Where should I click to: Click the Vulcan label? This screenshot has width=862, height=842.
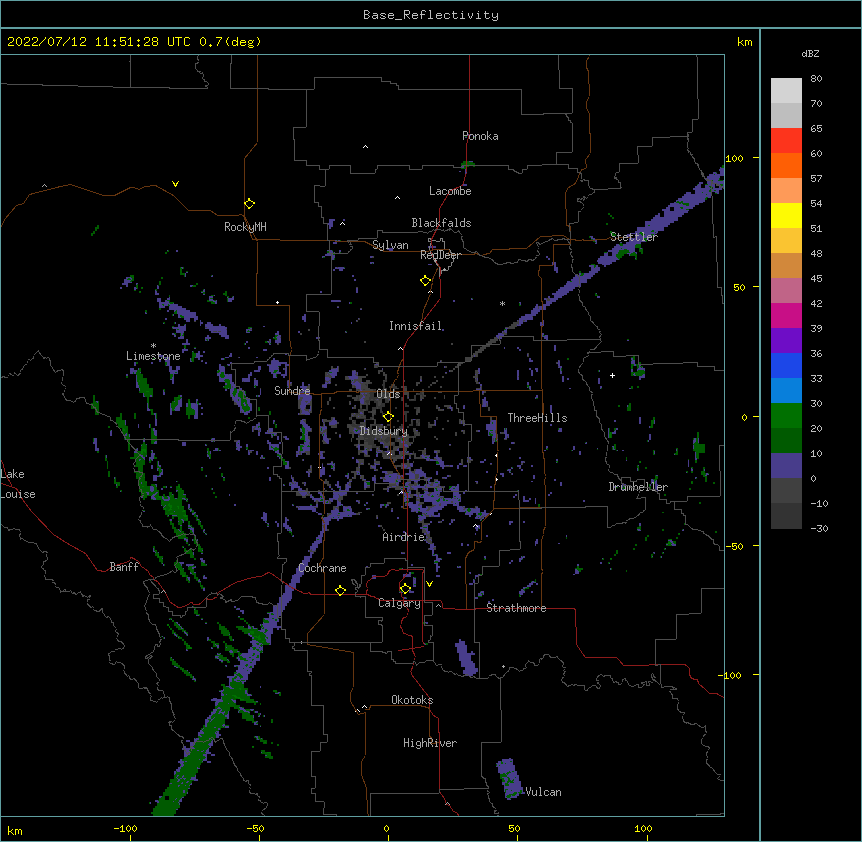pyautogui.click(x=543, y=792)
